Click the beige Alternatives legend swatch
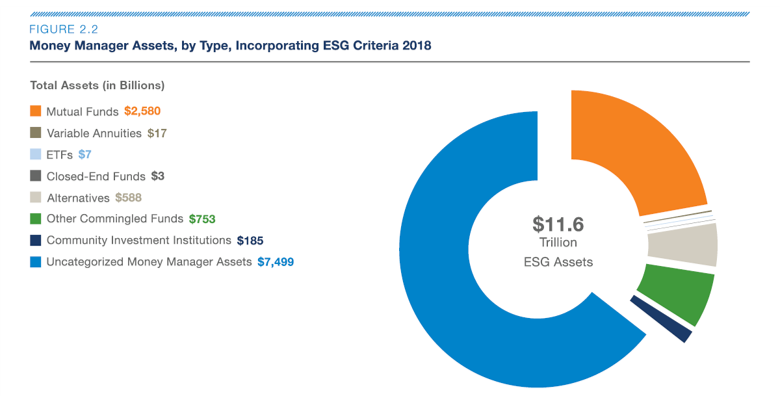The width and height of the screenshot is (780, 396). [x=35, y=197]
